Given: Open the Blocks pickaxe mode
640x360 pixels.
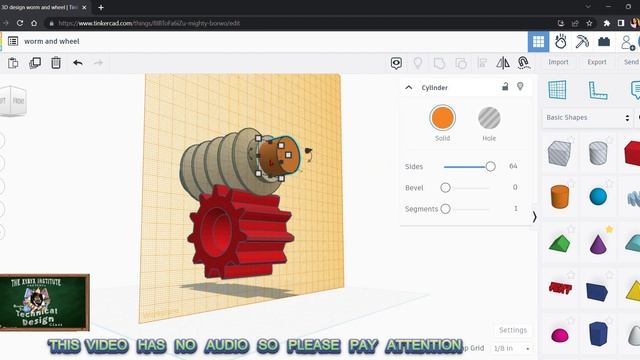Looking at the screenshot, I should click(582, 42).
